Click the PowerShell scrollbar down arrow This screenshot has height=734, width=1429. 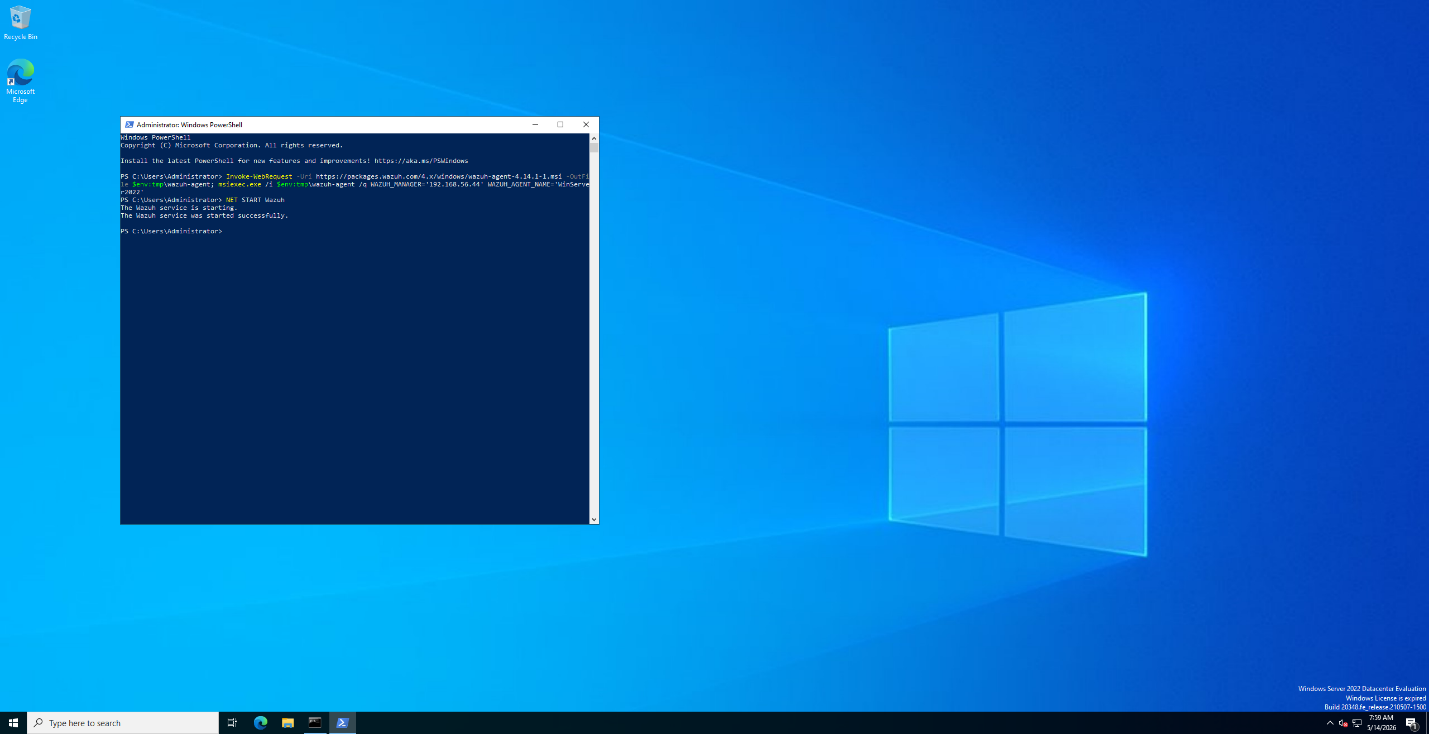click(x=594, y=519)
